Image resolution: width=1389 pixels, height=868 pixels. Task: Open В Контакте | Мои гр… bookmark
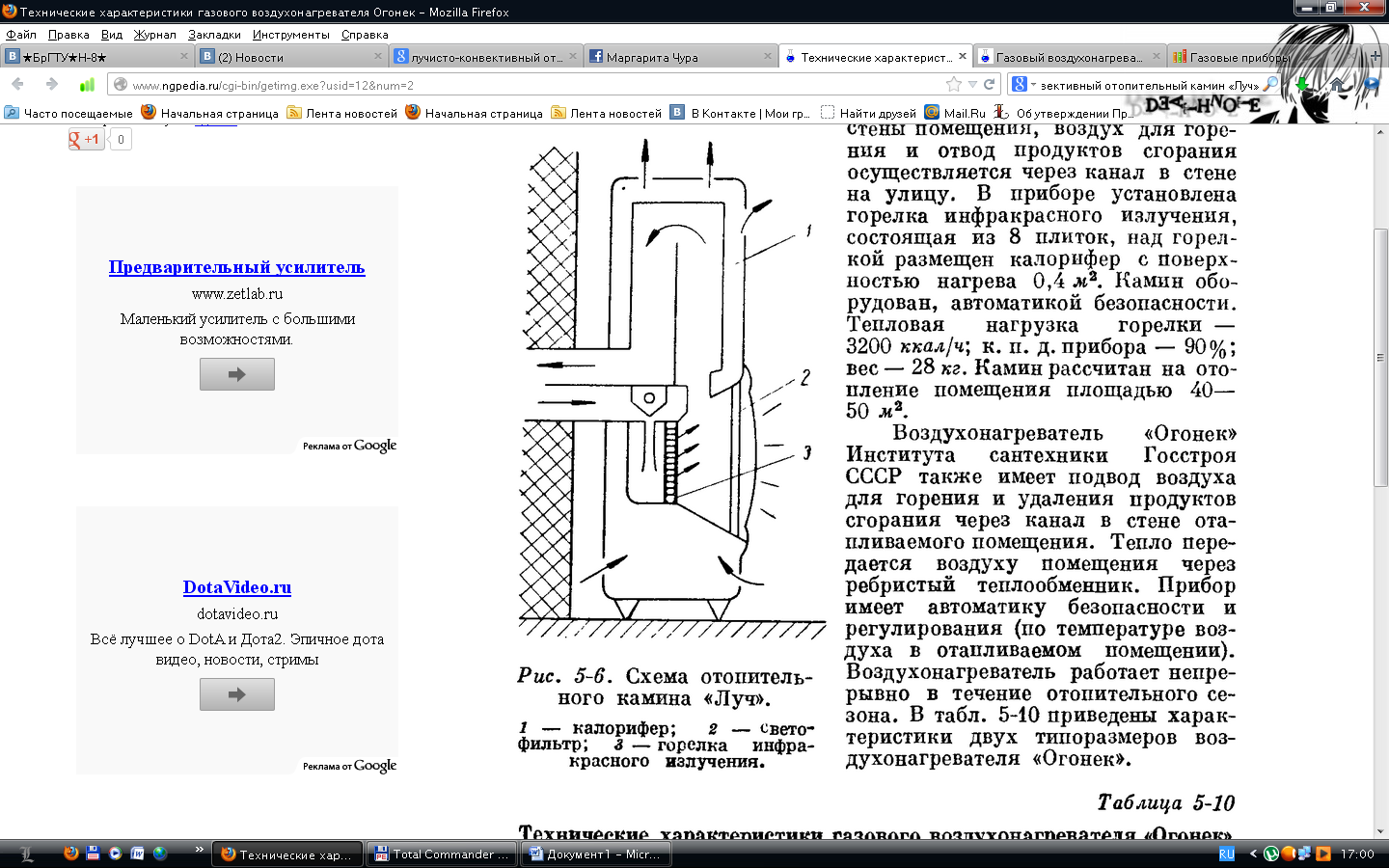741,113
